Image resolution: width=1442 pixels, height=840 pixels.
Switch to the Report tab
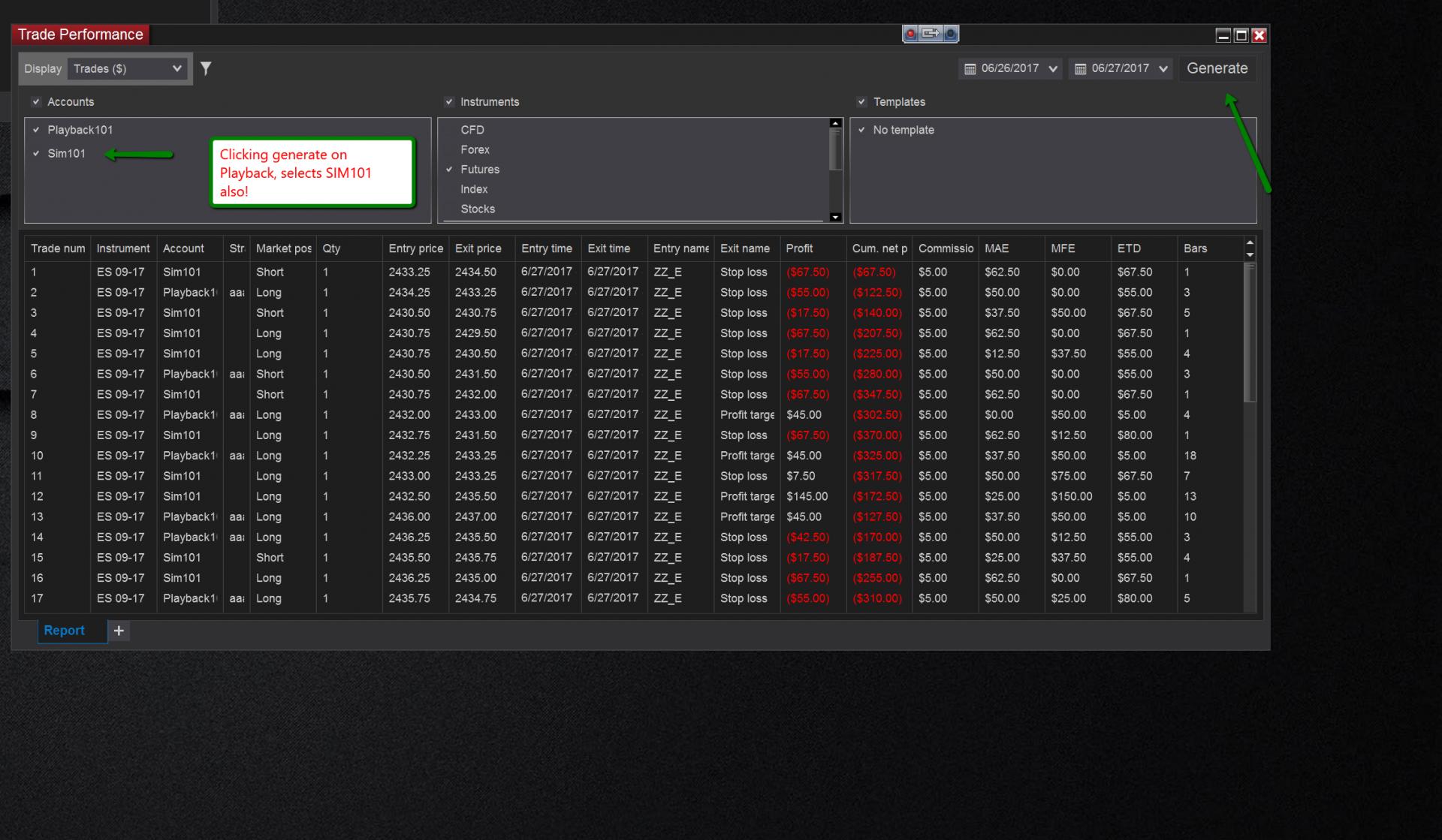64,631
